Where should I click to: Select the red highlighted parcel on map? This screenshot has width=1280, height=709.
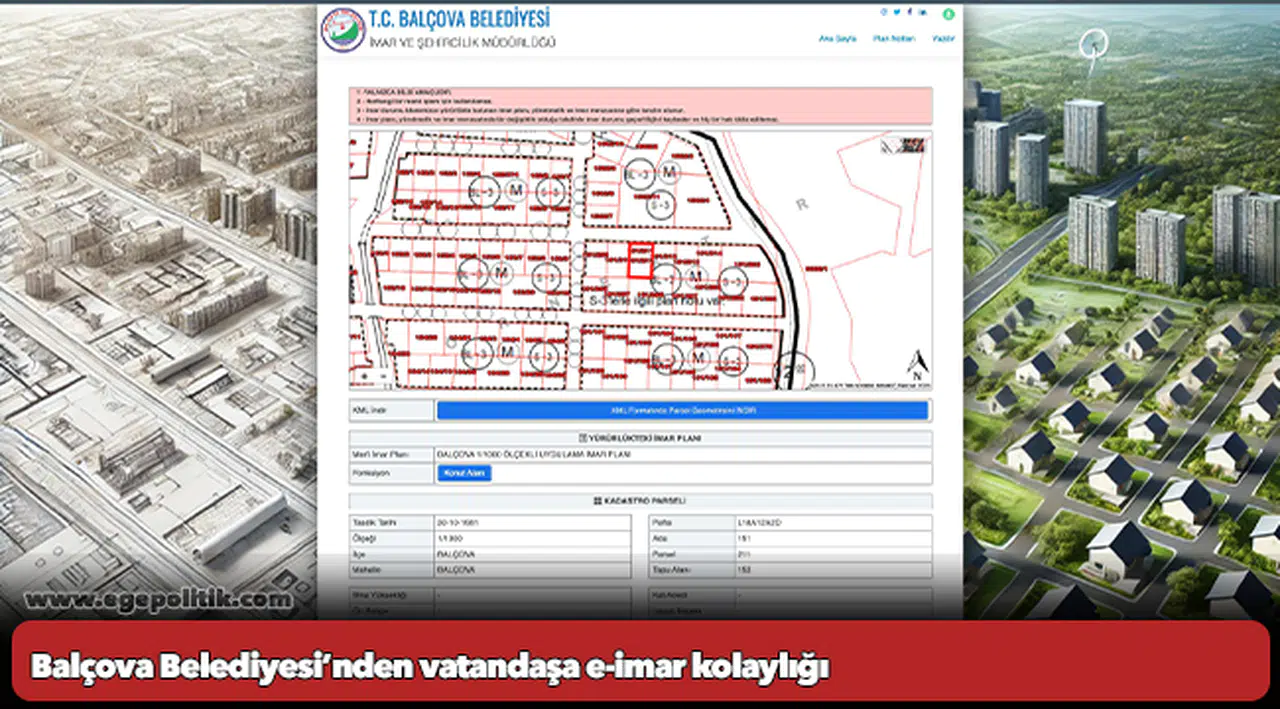click(x=639, y=261)
